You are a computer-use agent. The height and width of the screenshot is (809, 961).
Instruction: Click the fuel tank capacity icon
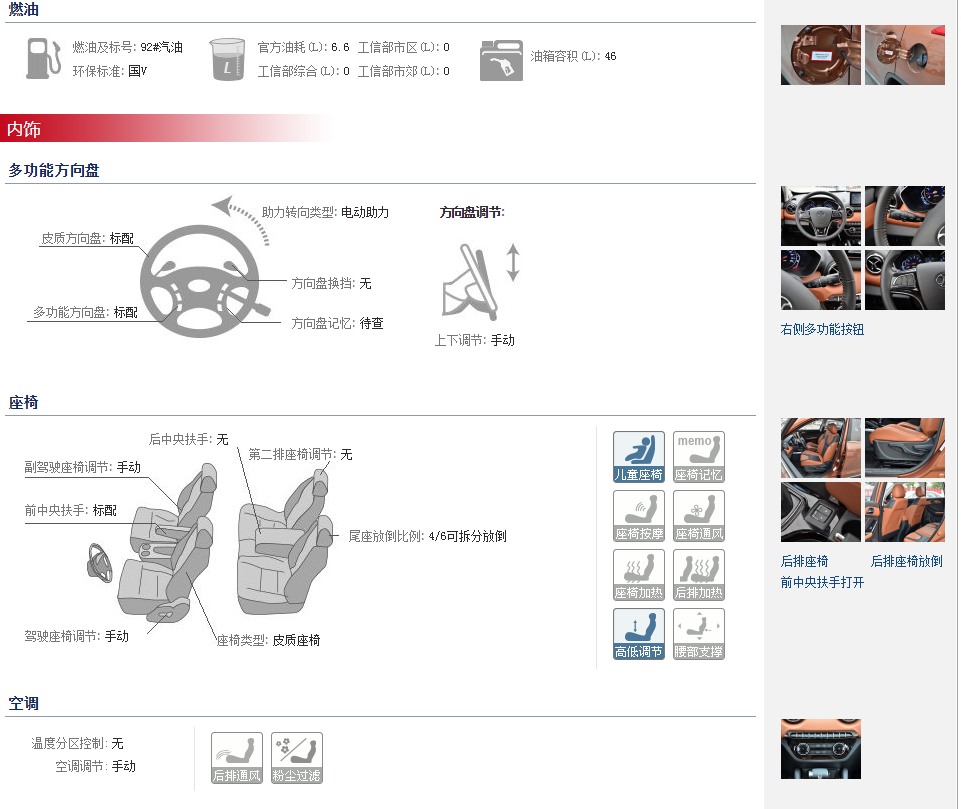[501, 60]
